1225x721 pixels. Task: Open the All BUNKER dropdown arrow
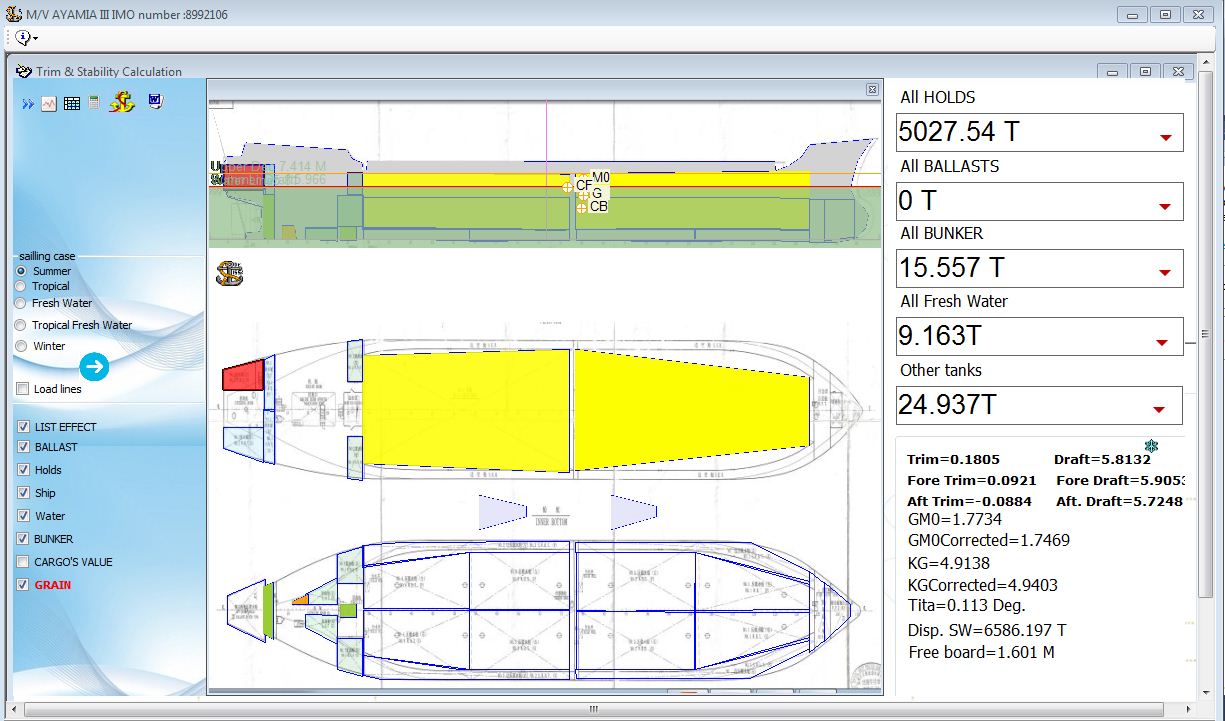click(x=1164, y=273)
